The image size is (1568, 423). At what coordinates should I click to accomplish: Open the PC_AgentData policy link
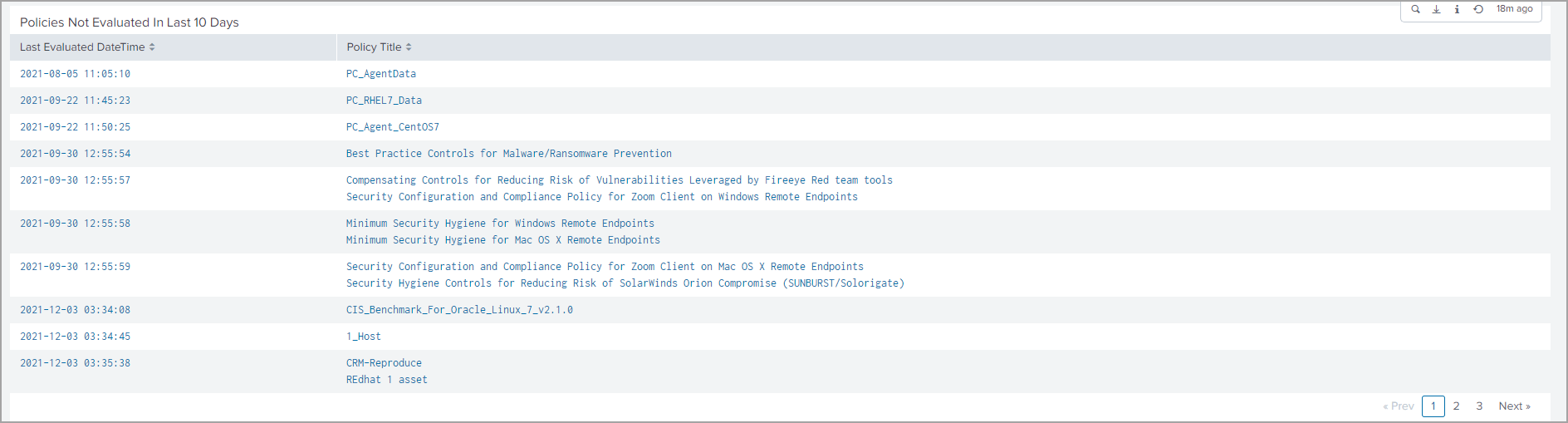[381, 74]
